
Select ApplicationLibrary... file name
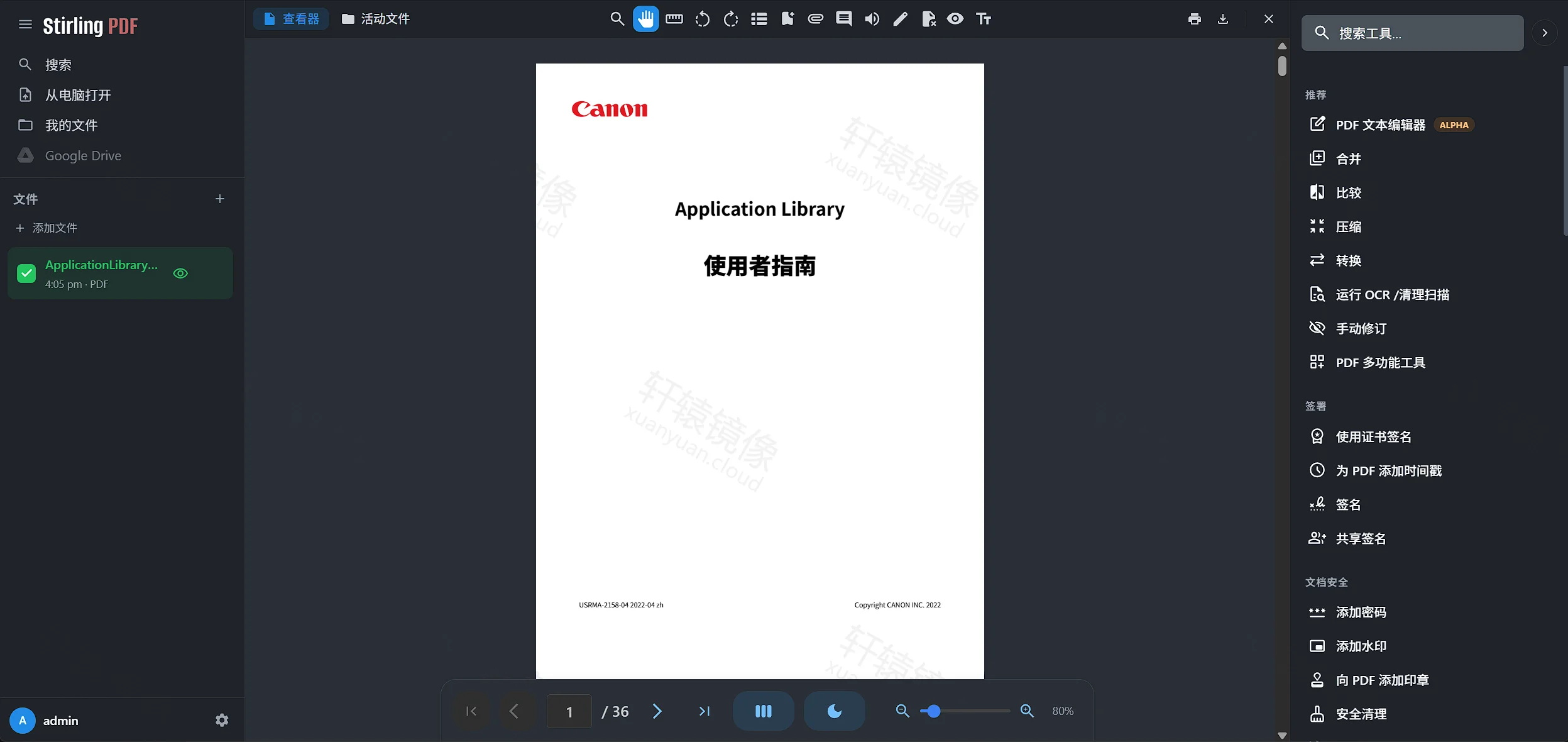101,265
